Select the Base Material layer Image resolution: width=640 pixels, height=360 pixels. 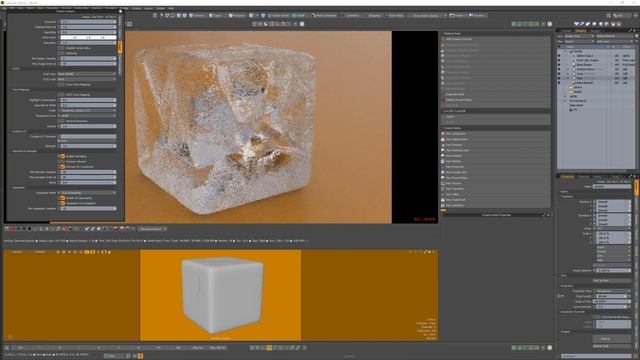pyautogui.click(x=585, y=83)
